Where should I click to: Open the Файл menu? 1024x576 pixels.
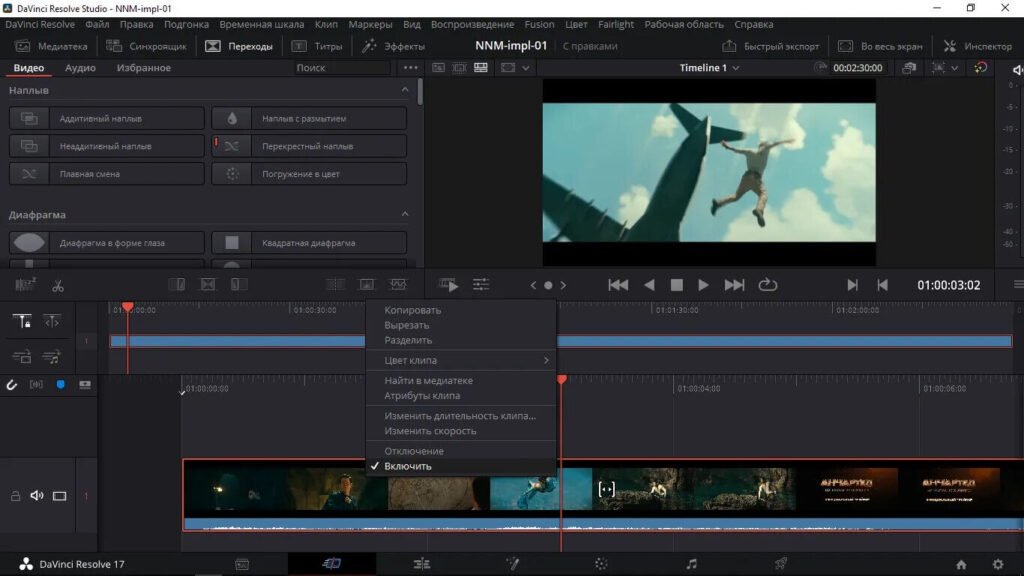[97, 24]
